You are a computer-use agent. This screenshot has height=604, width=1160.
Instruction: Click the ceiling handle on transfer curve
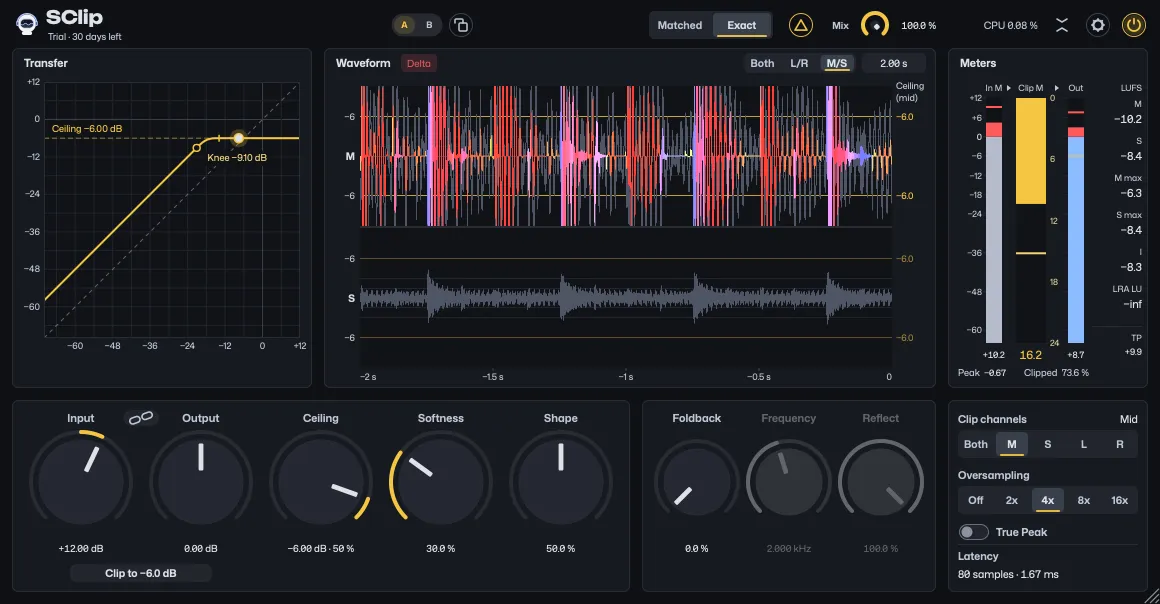pos(238,138)
